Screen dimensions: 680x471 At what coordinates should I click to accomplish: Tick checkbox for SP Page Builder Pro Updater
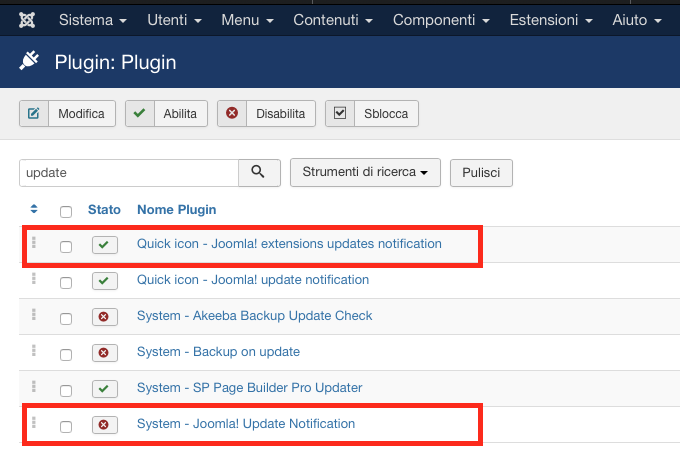pos(66,391)
